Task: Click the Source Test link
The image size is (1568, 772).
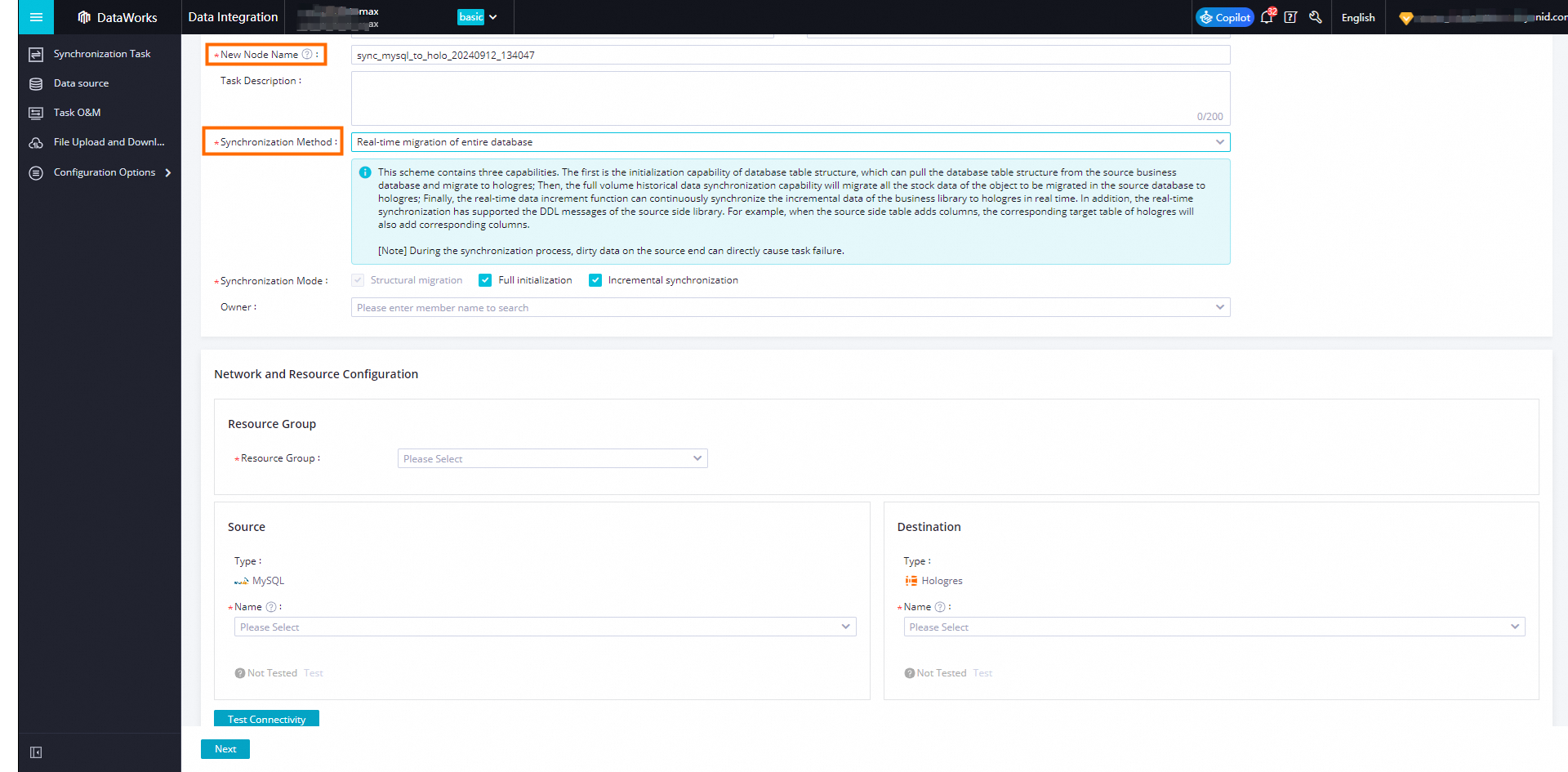Action: point(314,673)
